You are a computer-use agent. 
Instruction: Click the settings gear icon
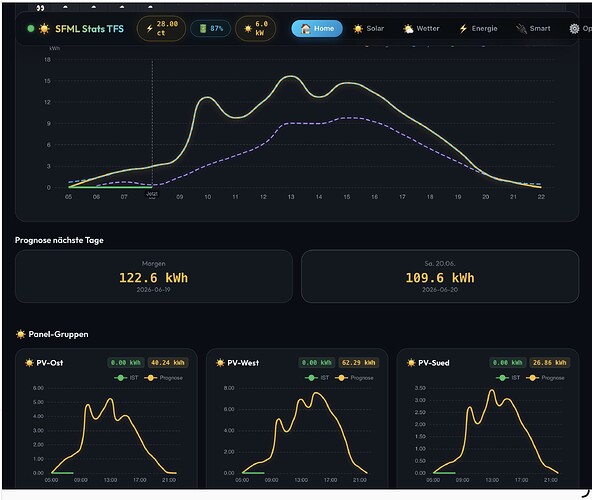point(574,29)
